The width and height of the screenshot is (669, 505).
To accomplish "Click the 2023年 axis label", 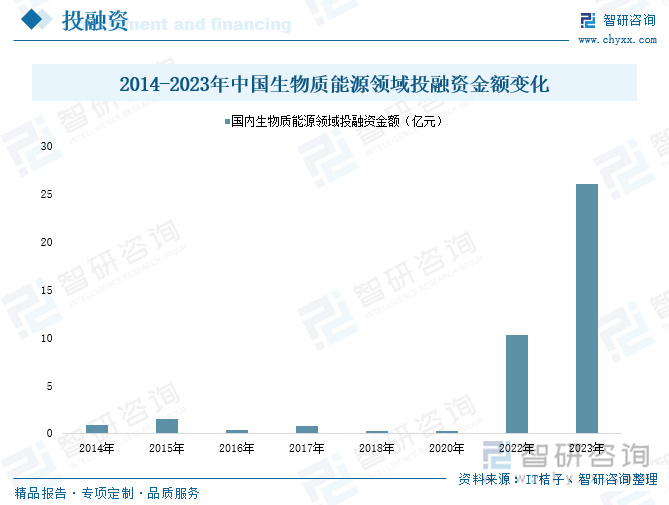I will [x=586, y=448].
